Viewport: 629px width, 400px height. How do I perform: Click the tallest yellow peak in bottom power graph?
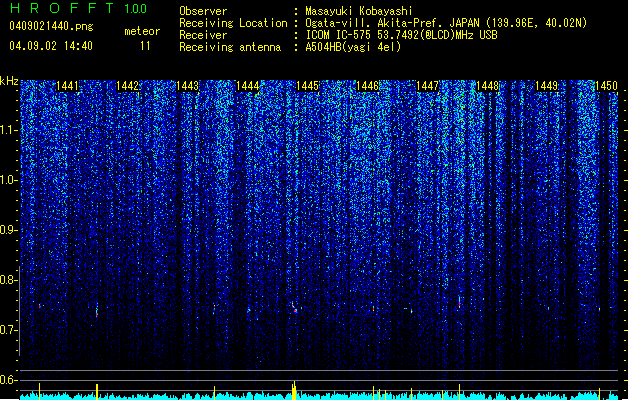pos(294,390)
